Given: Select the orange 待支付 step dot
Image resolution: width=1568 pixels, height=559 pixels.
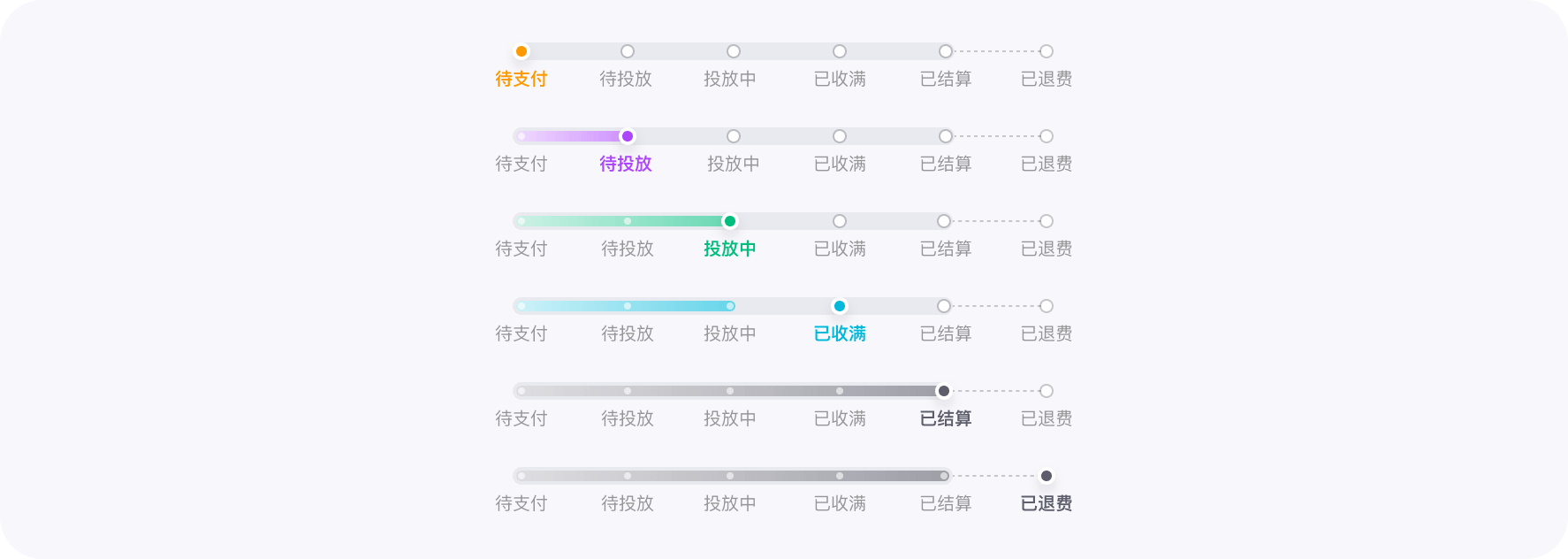Looking at the screenshot, I should coord(521,51).
